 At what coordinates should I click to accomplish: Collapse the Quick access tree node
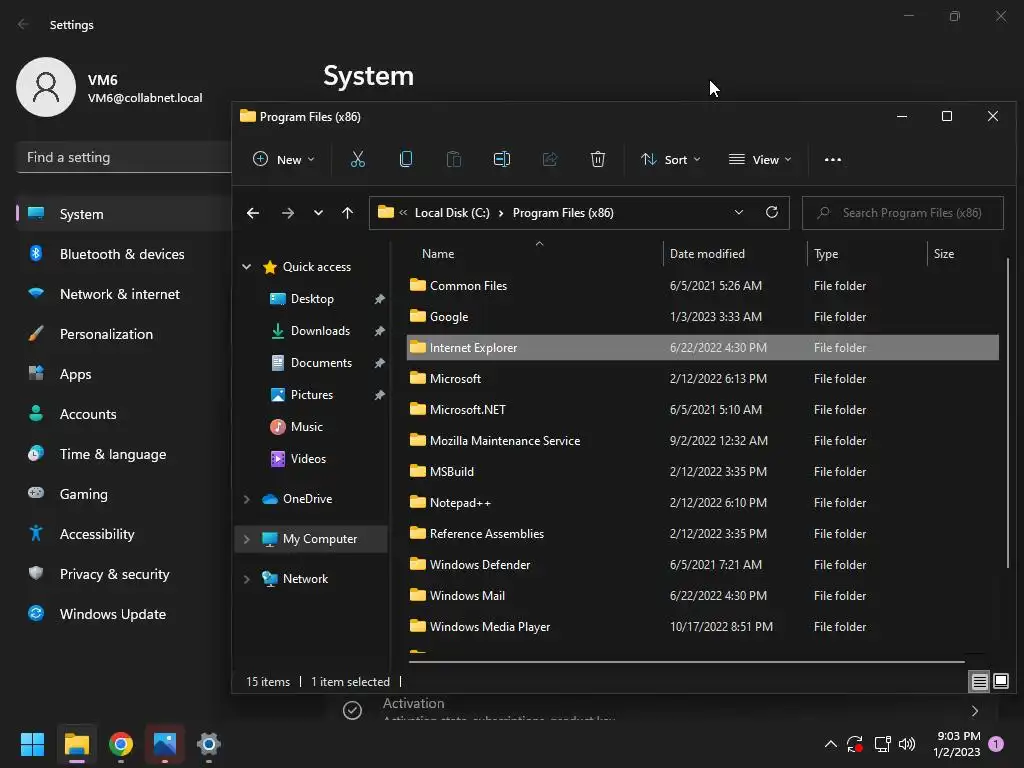pyautogui.click(x=246, y=266)
